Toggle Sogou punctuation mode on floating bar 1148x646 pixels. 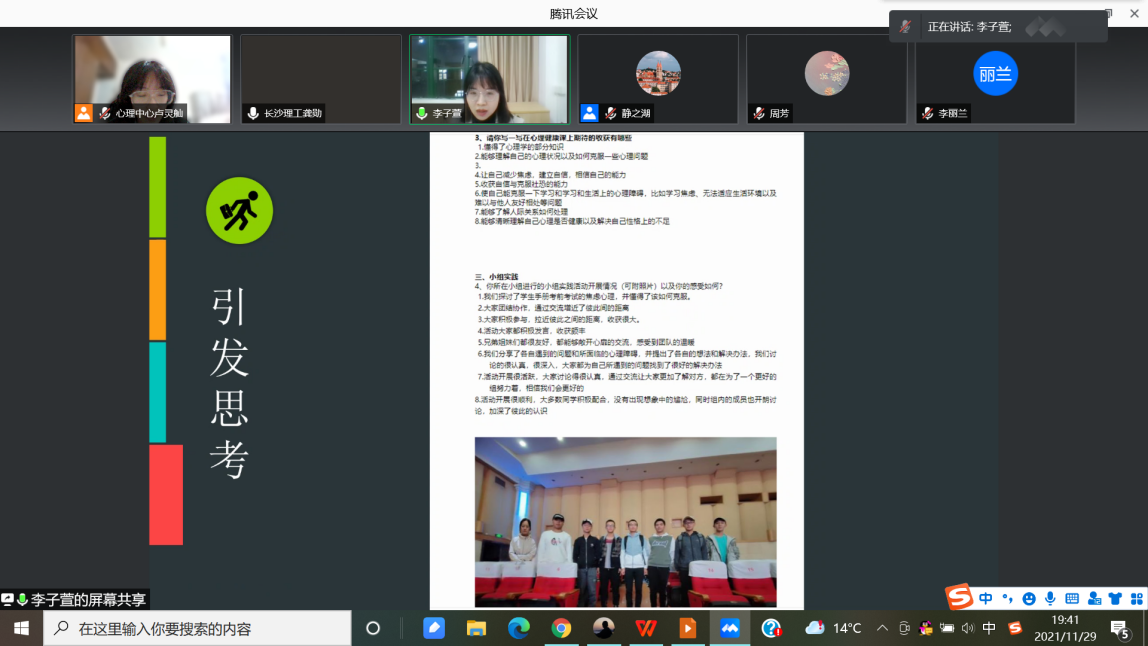1008,598
